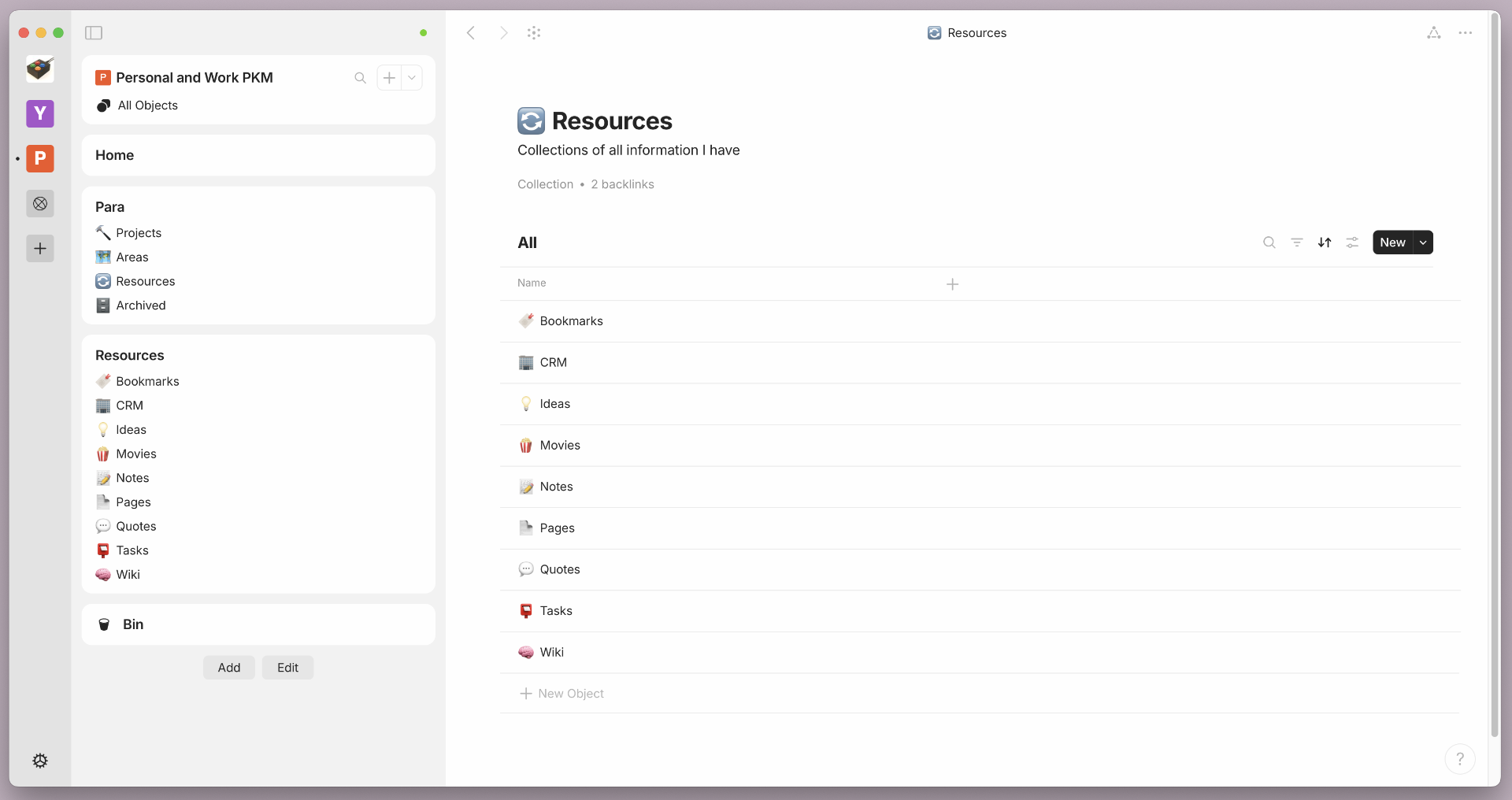Open Pages in sidebar Resources list

click(x=133, y=502)
